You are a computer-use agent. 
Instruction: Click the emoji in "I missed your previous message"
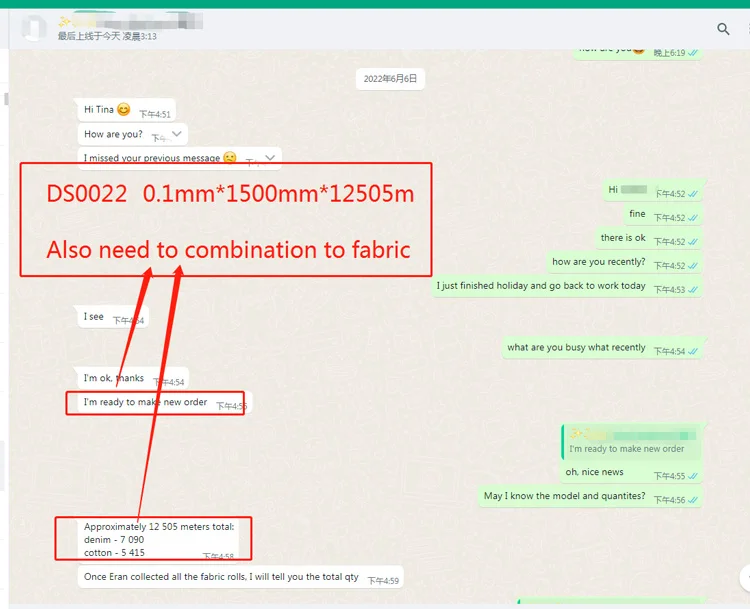[230, 157]
